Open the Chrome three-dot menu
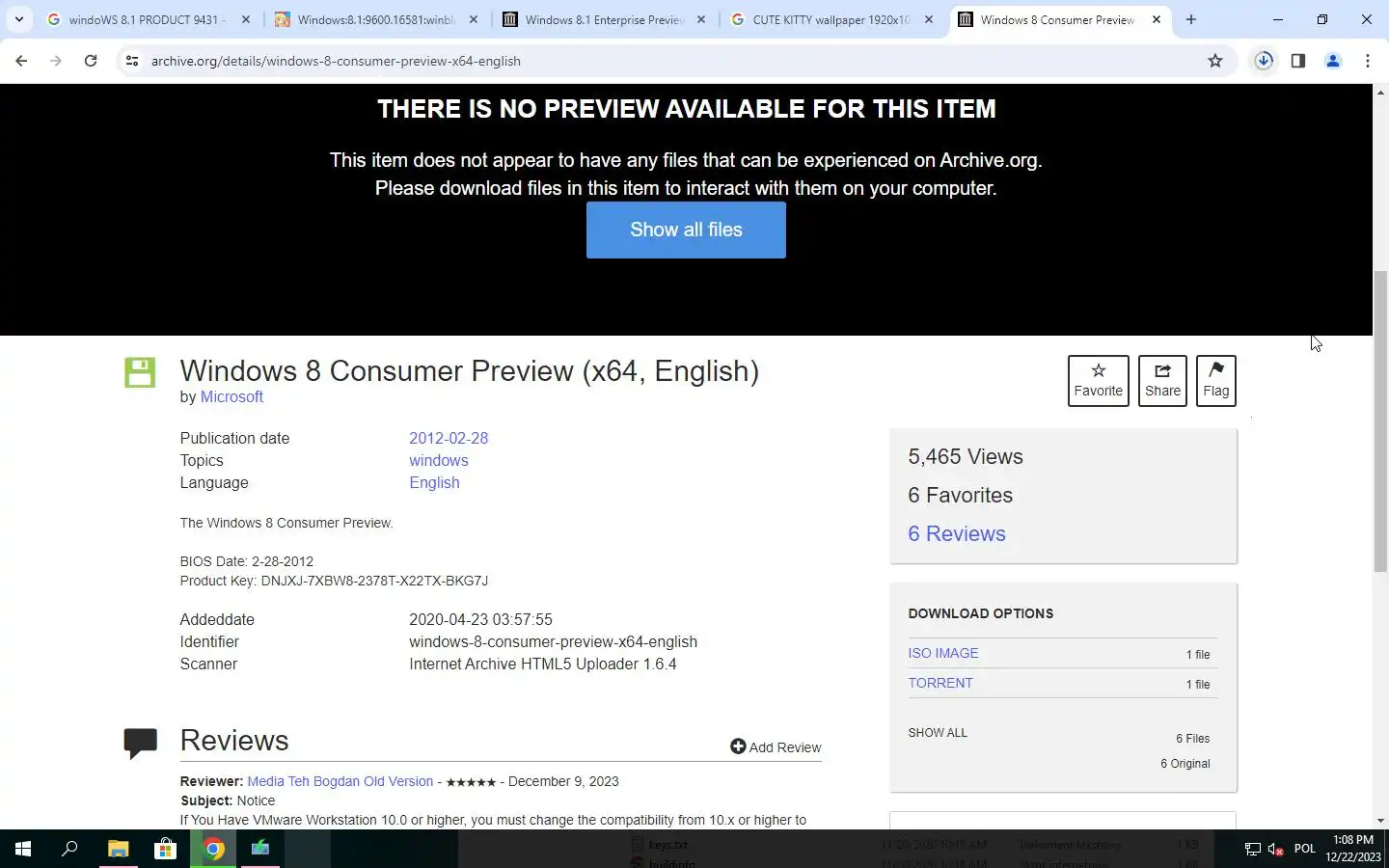The height and width of the screenshot is (868, 1389). [1368, 61]
